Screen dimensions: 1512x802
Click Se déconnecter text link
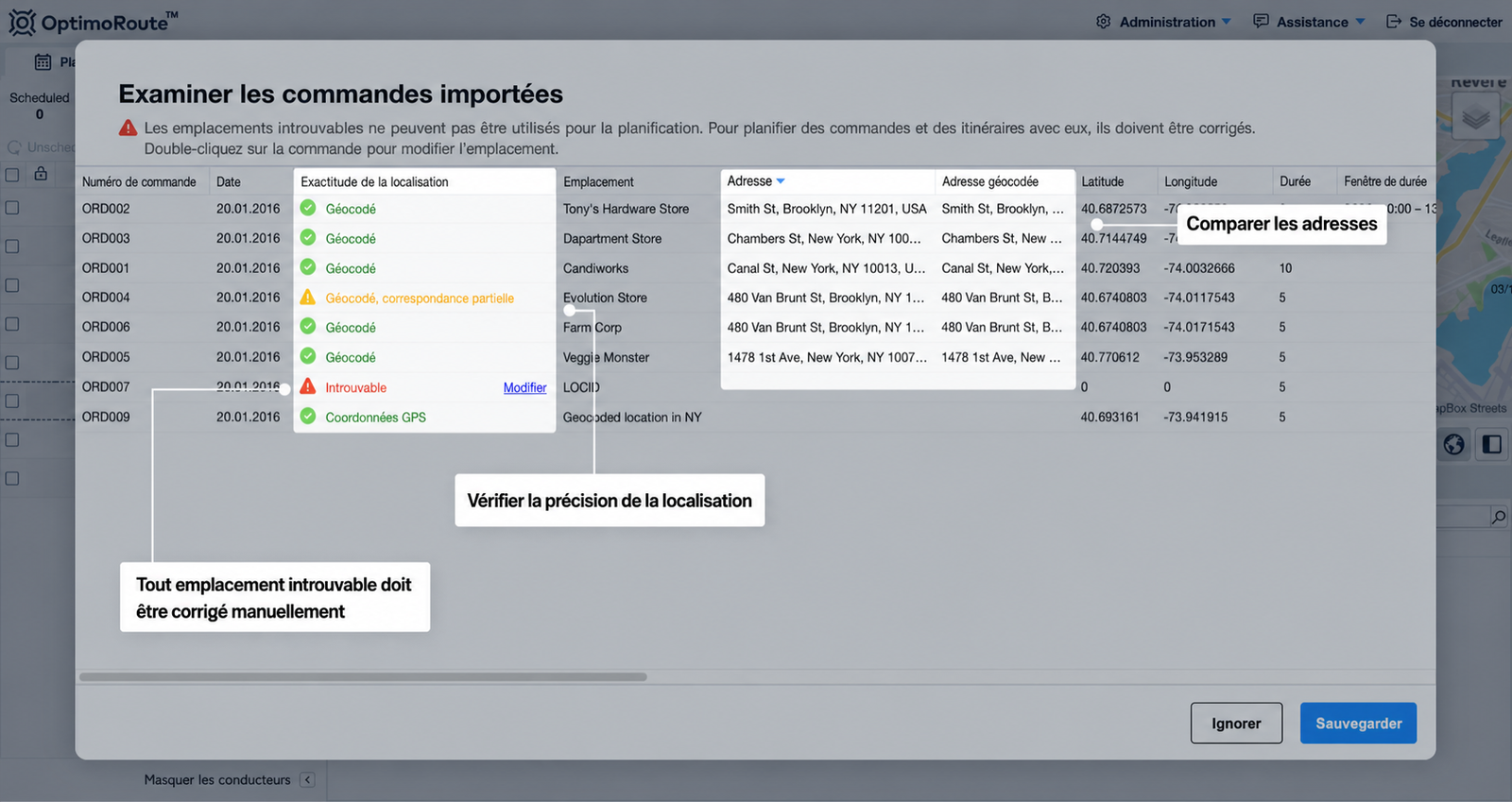click(x=1455, y=22)
